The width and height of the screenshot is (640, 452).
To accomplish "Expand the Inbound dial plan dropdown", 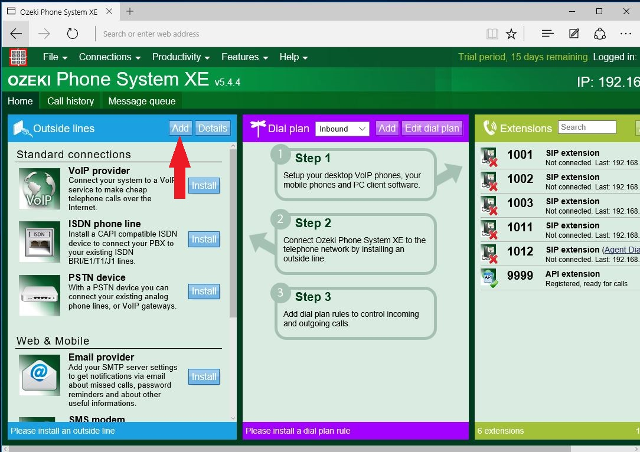I will (342, 129).
